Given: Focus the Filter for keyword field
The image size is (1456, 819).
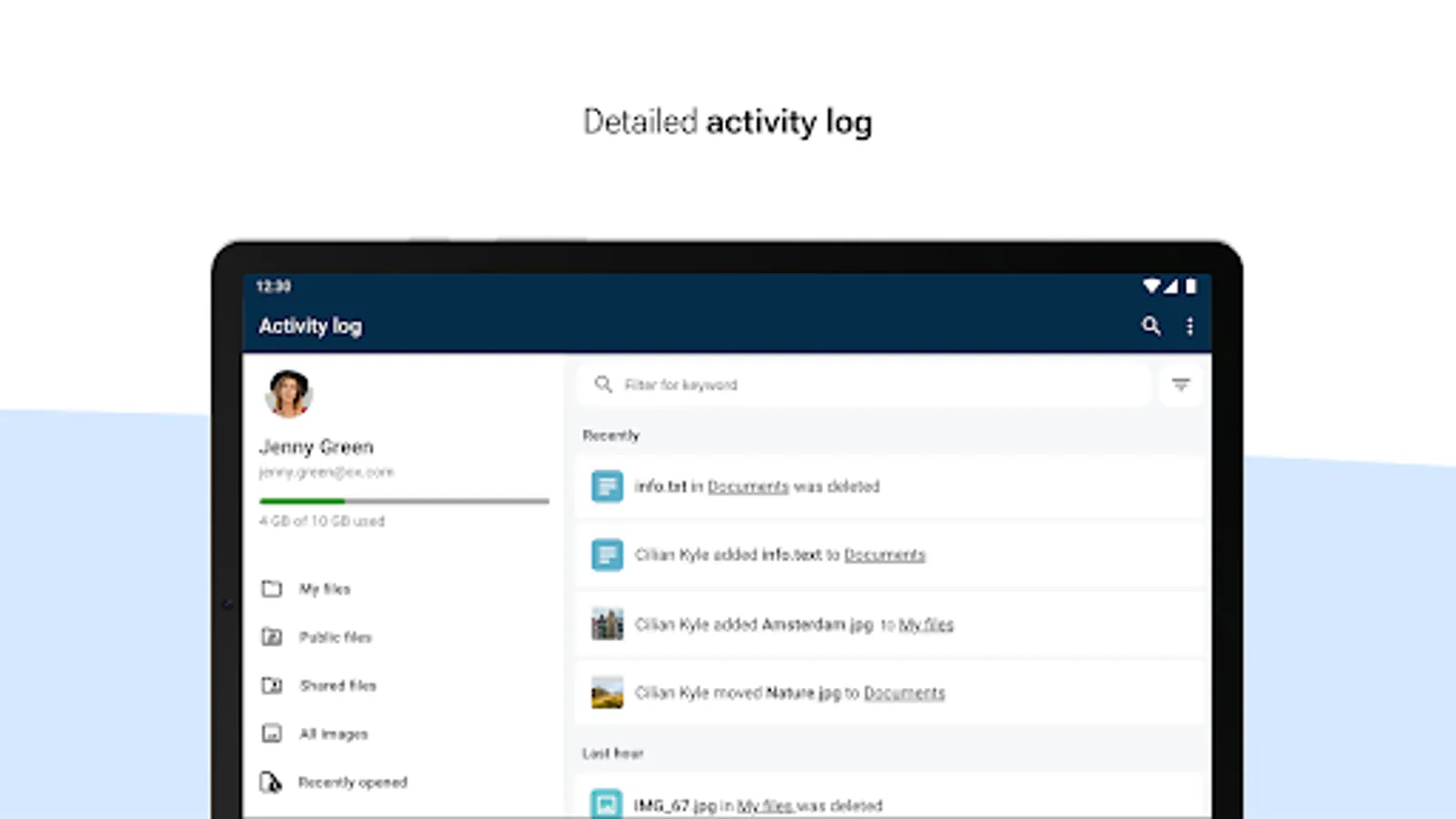Looking at the screenshot, I should 864,385.
